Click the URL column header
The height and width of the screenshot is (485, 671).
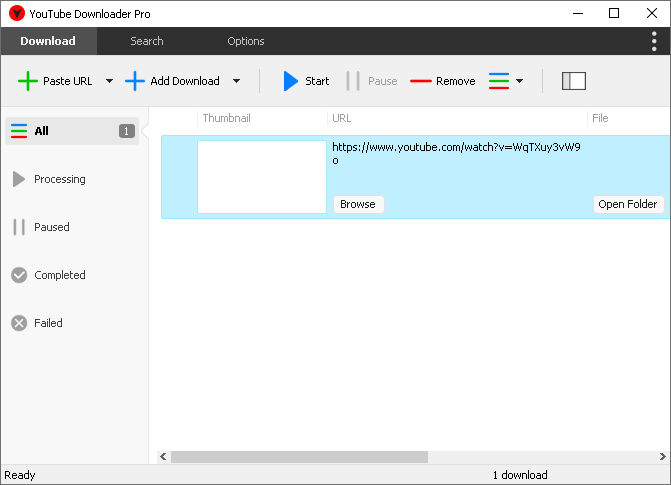tap(341, 118)
